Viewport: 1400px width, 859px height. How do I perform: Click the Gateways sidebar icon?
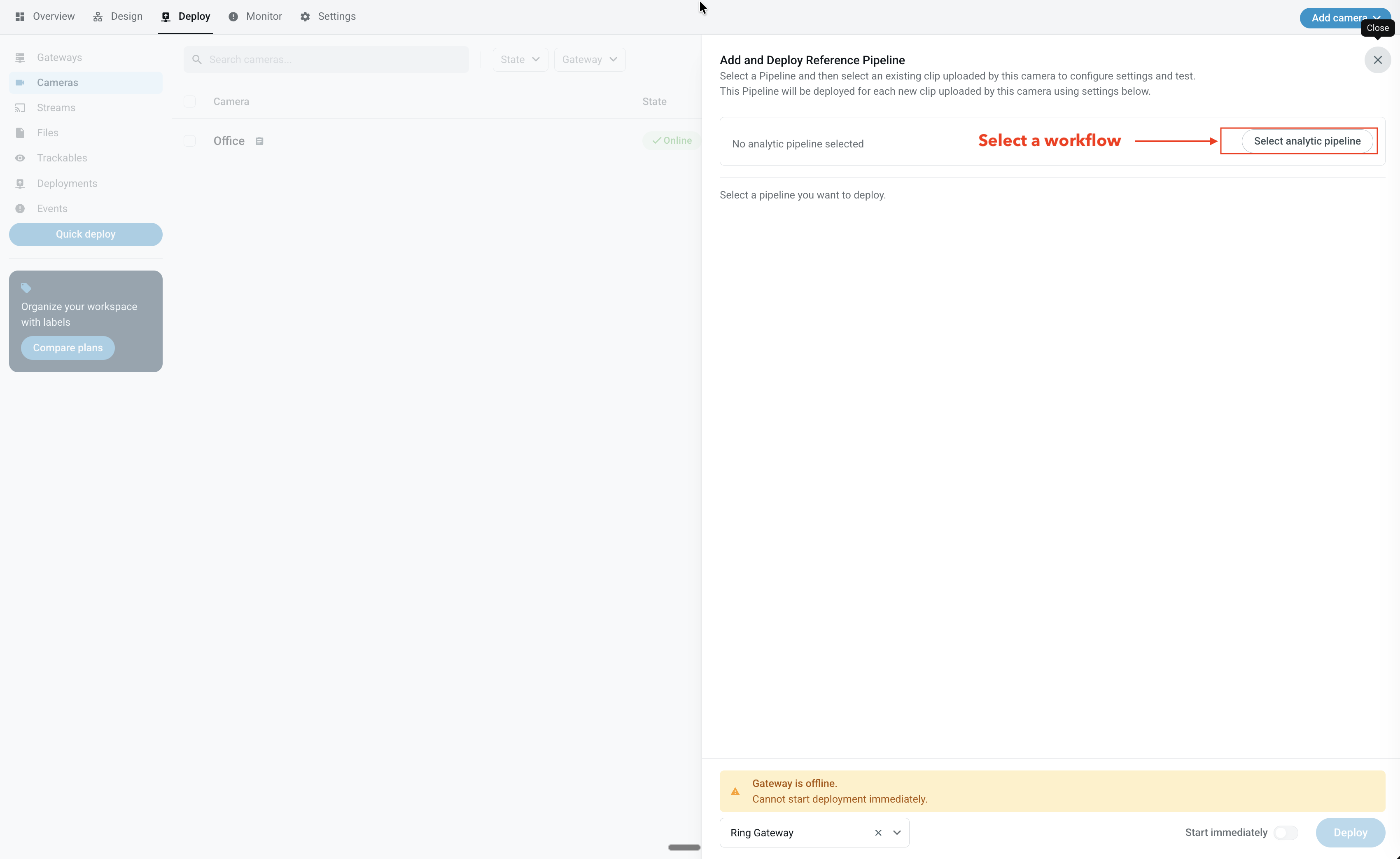coord(20,57)
